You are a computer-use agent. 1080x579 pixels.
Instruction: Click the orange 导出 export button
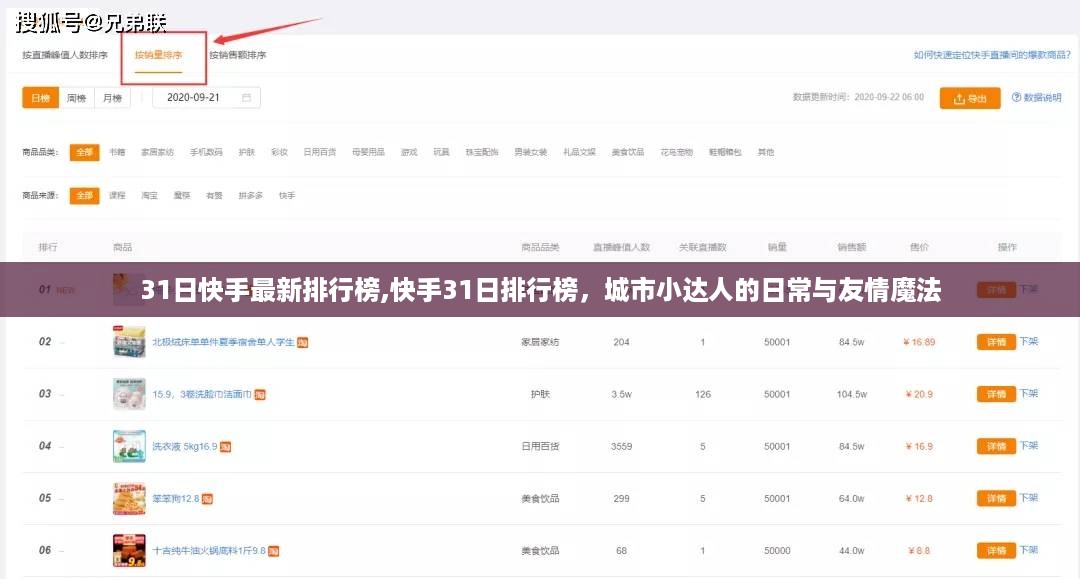click(970, 98)
